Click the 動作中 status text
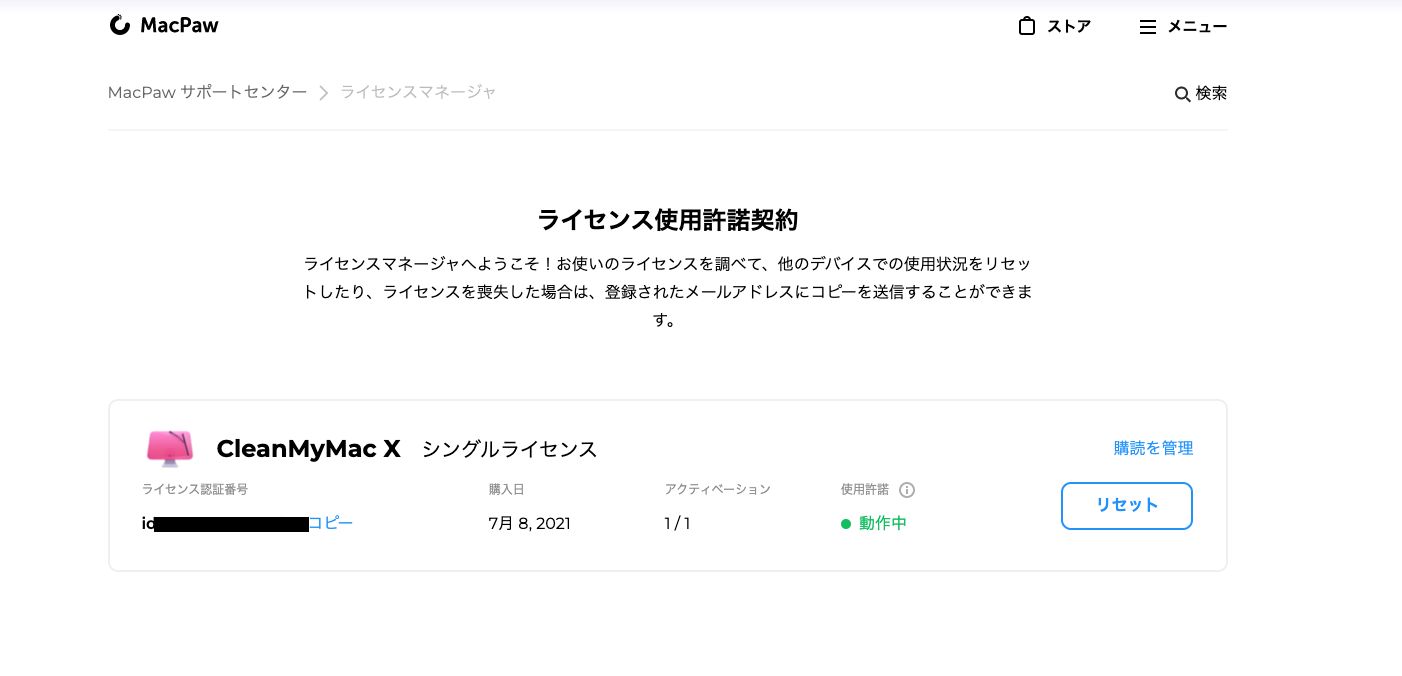 882,523
